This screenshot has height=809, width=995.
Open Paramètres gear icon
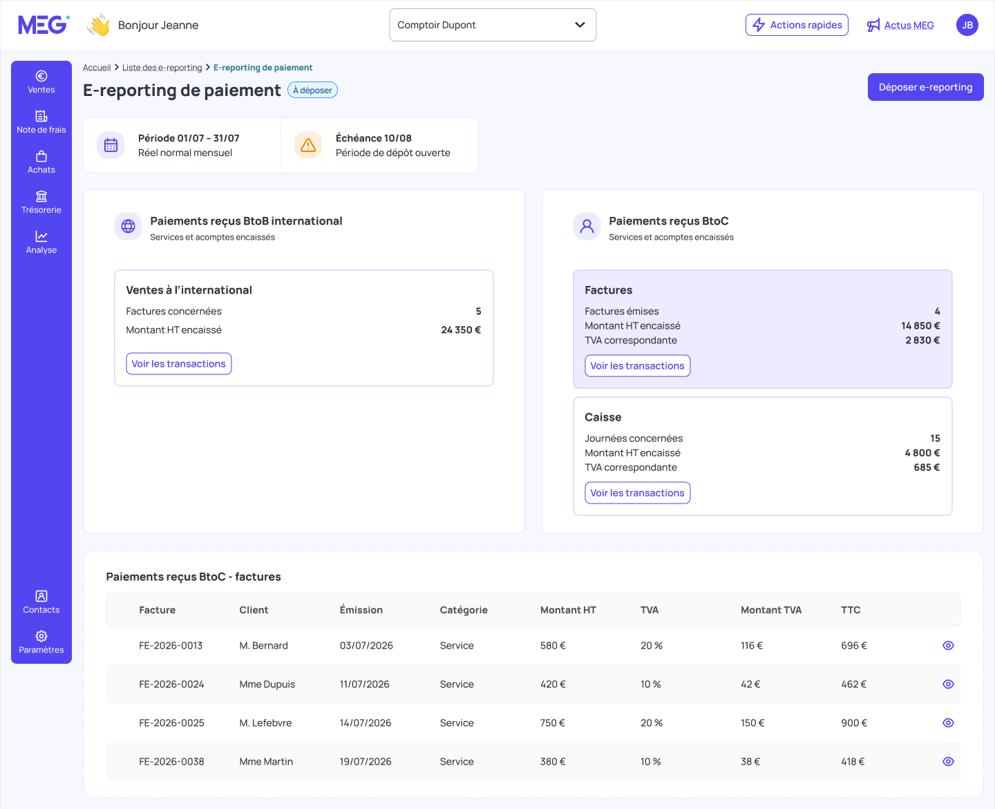click(x=41, y=636)
